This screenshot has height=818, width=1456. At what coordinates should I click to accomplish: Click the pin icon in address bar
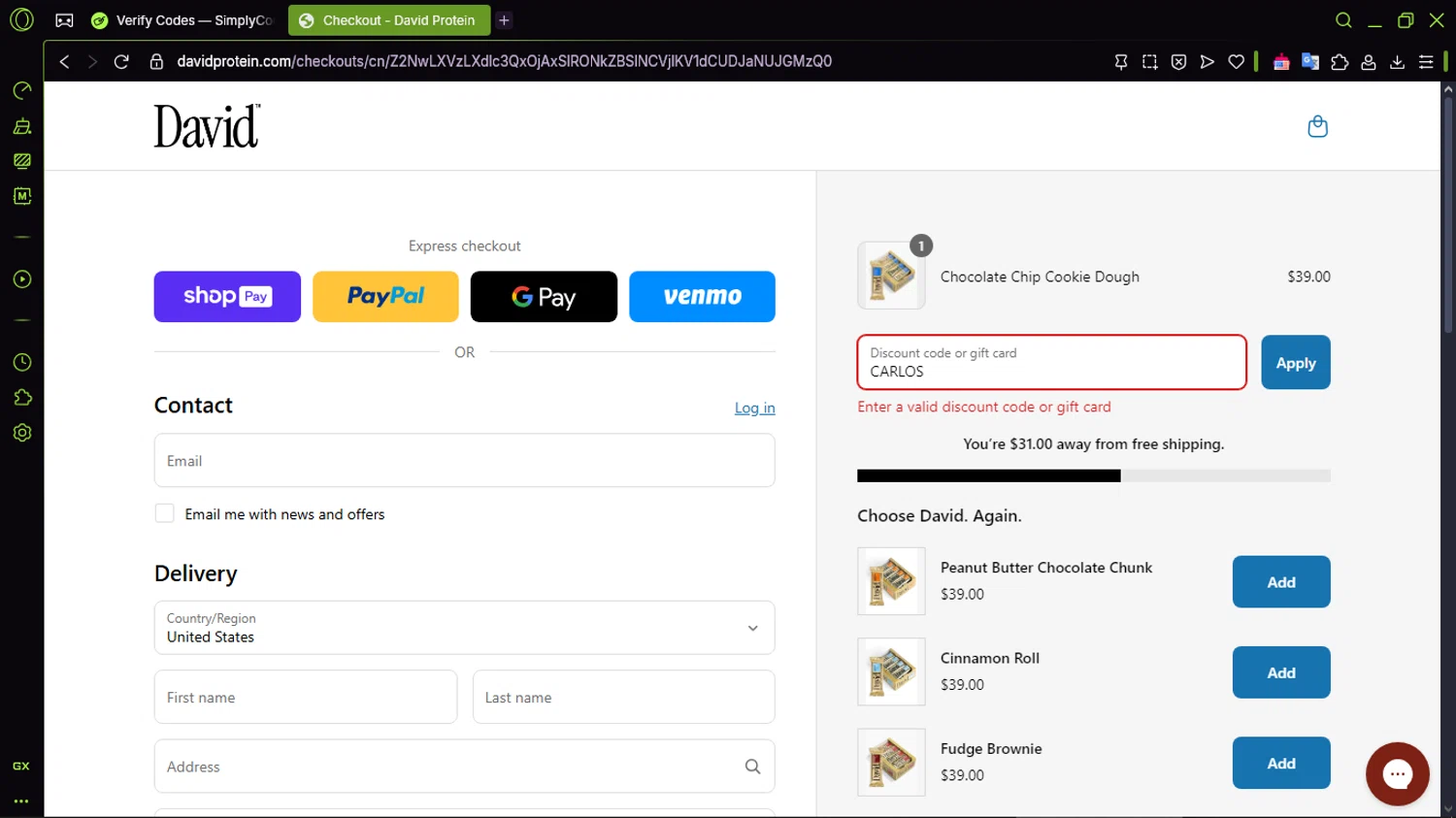tap(1121, 61)
